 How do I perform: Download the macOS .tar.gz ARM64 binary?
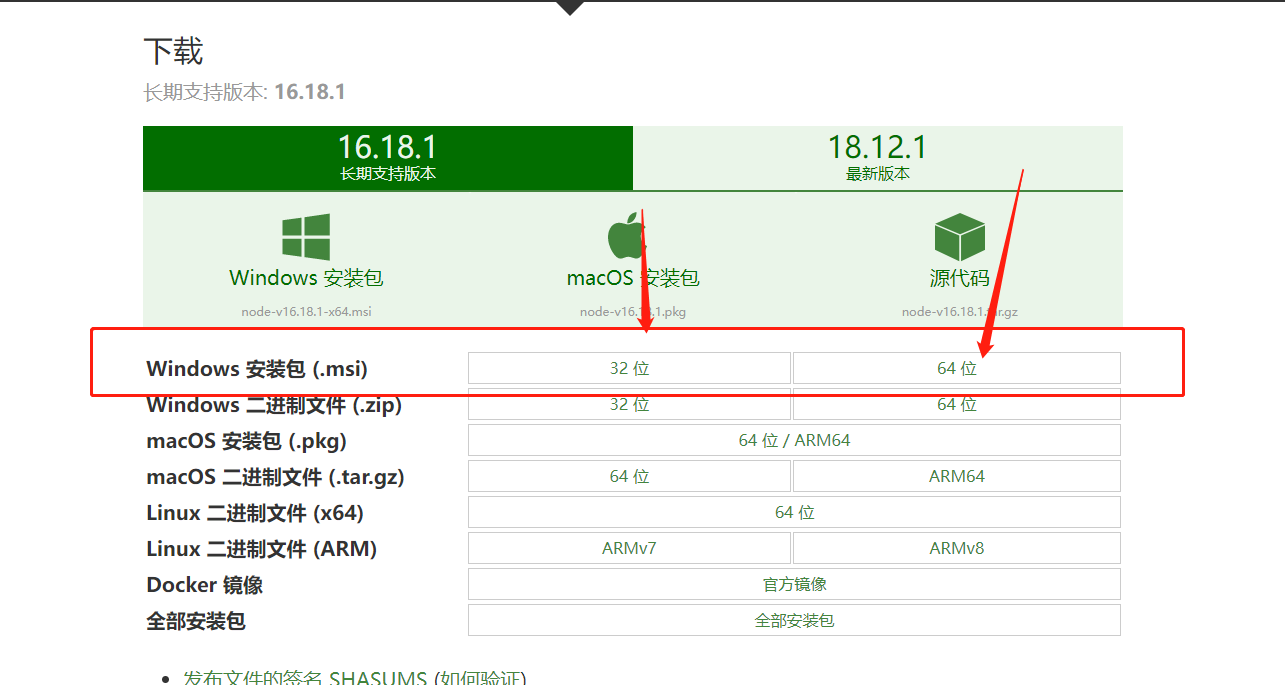[x=956, y=476]
